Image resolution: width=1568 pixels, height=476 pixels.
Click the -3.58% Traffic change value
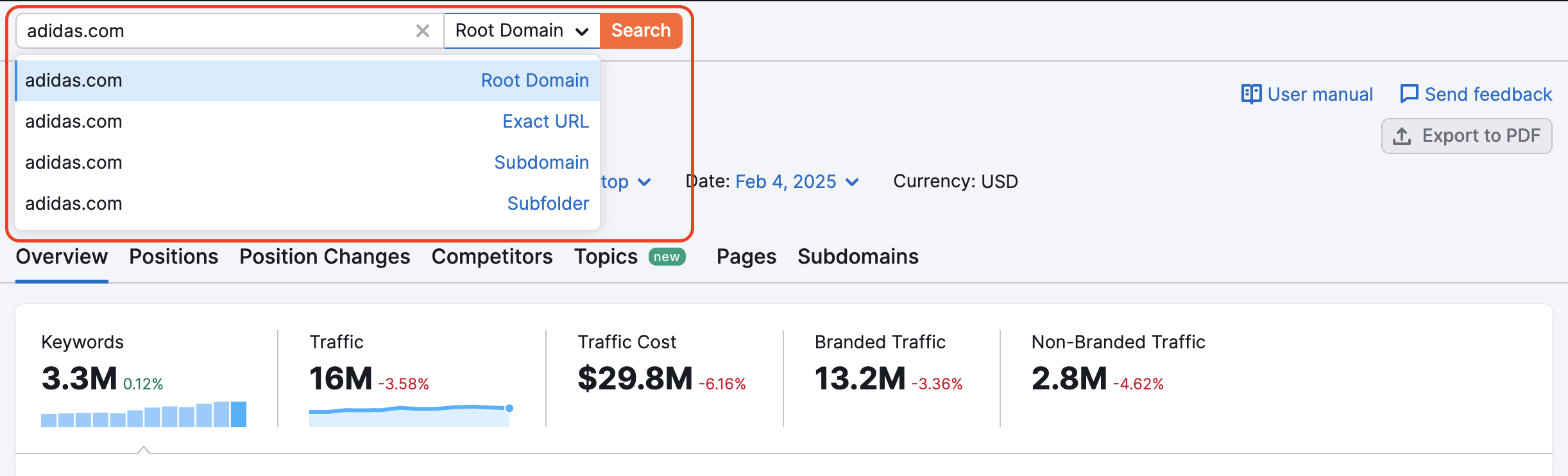[404, 384]
